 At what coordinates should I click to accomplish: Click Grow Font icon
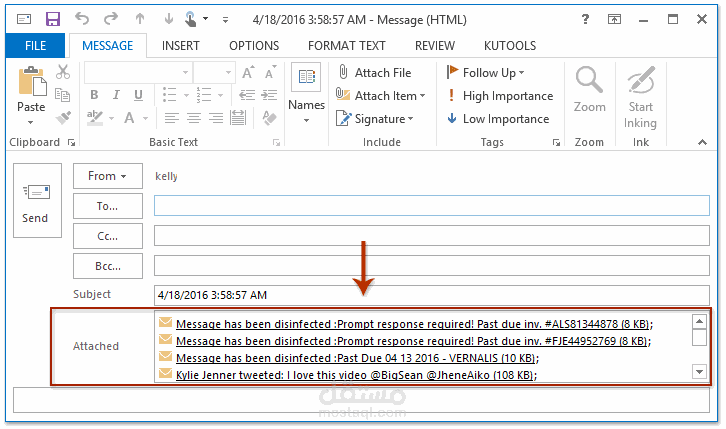(248, 73)
